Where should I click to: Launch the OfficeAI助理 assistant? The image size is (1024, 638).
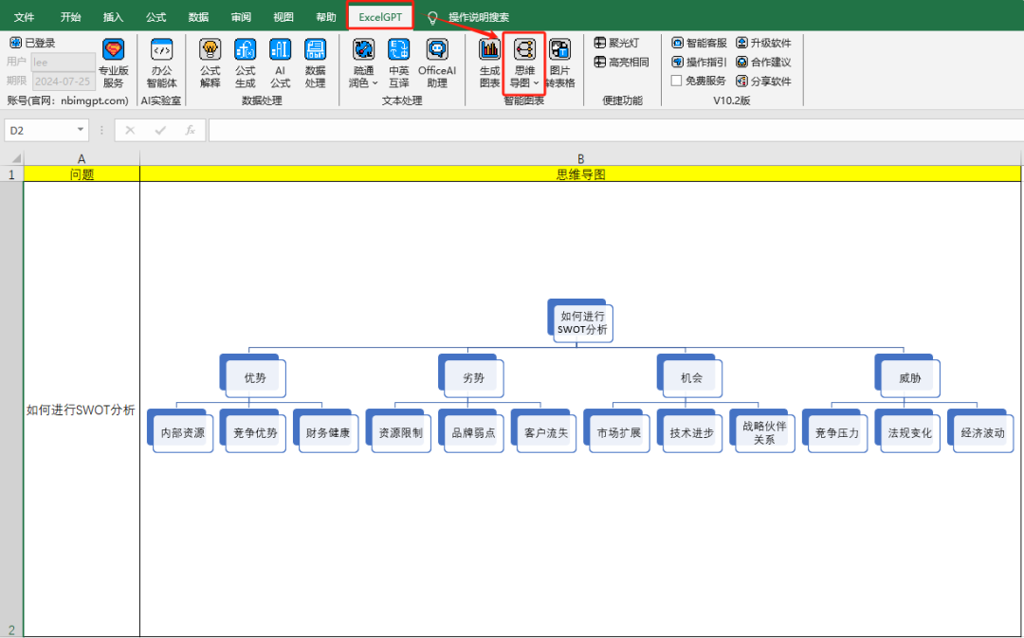pyautogui.click(x=437, y=63)
